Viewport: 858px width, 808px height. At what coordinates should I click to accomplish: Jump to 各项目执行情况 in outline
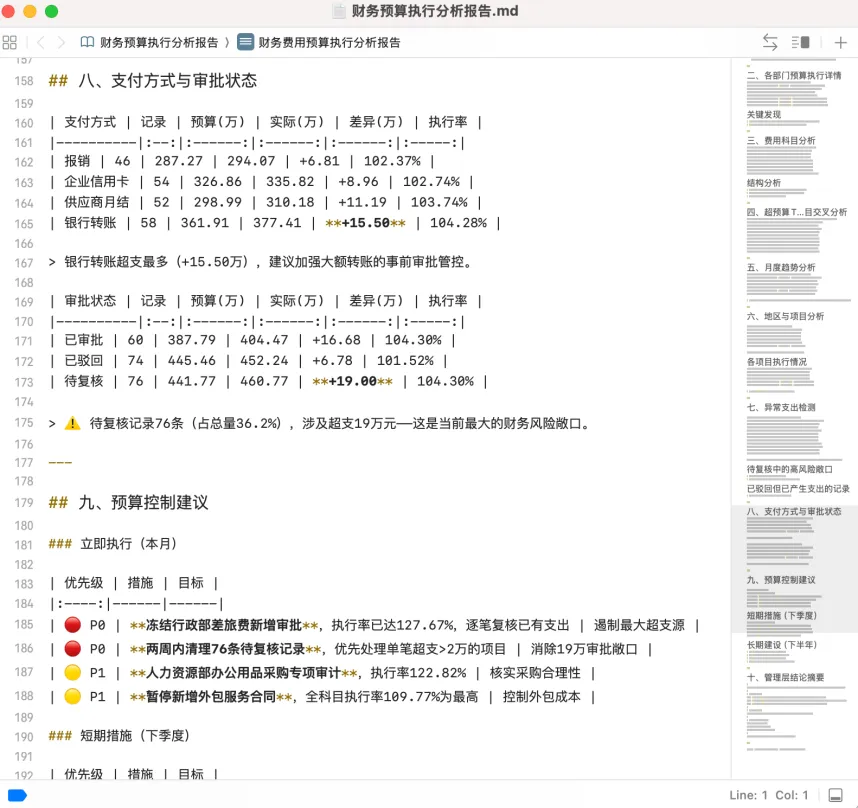point(776,362)
